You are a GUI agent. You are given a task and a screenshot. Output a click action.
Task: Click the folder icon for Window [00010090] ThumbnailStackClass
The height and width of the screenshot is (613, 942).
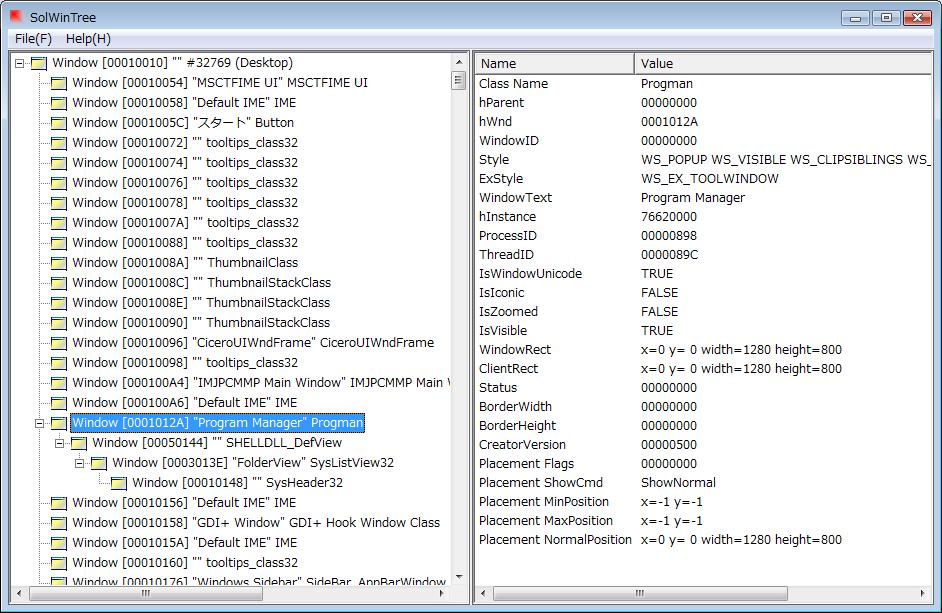pos(59,323)
